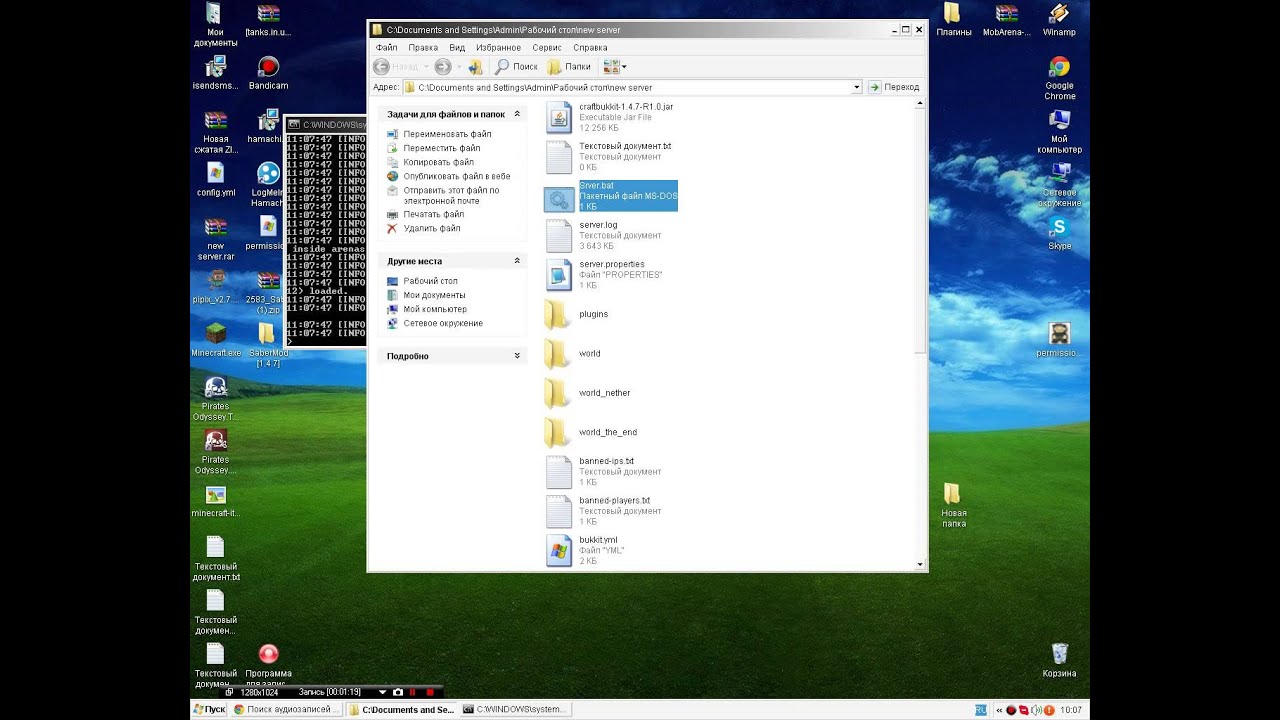Select the bukkit.yml file icon
The height and width of the screenshot is (720, 1280).
[x=559, y=550]
